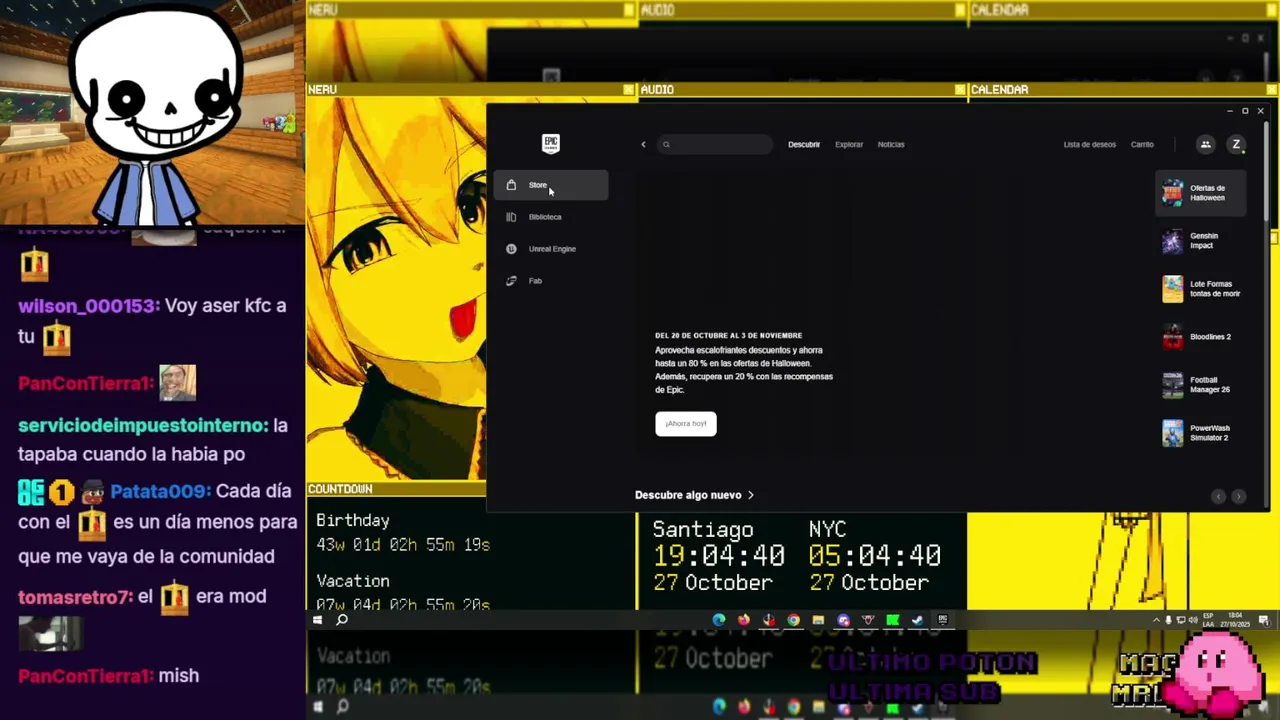Open Google Chrome from the taskbar
The image size is (1280, 720).
coord(793,620)
